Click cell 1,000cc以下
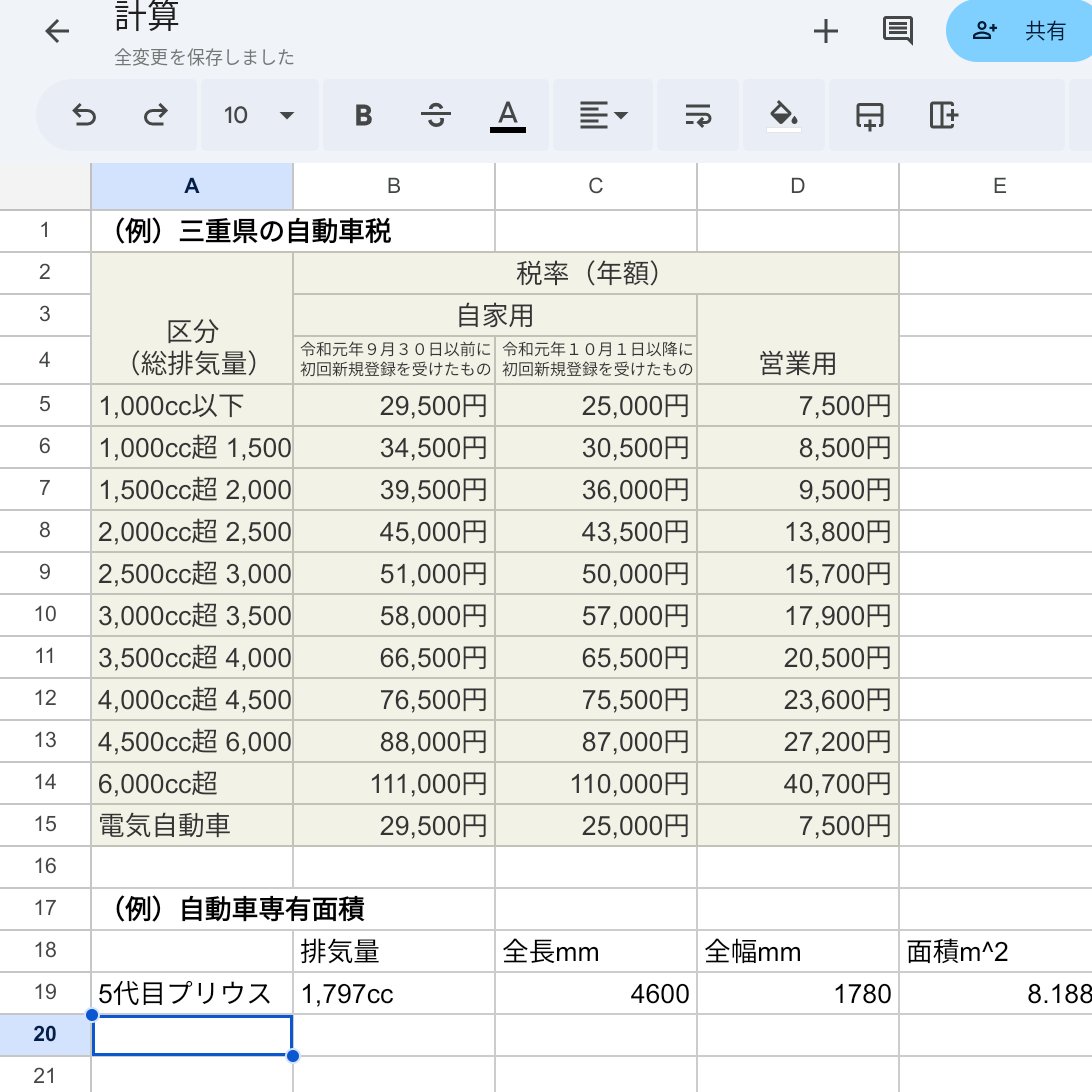The width and height of the screenshot is (1092, 1092). (192, 405)
